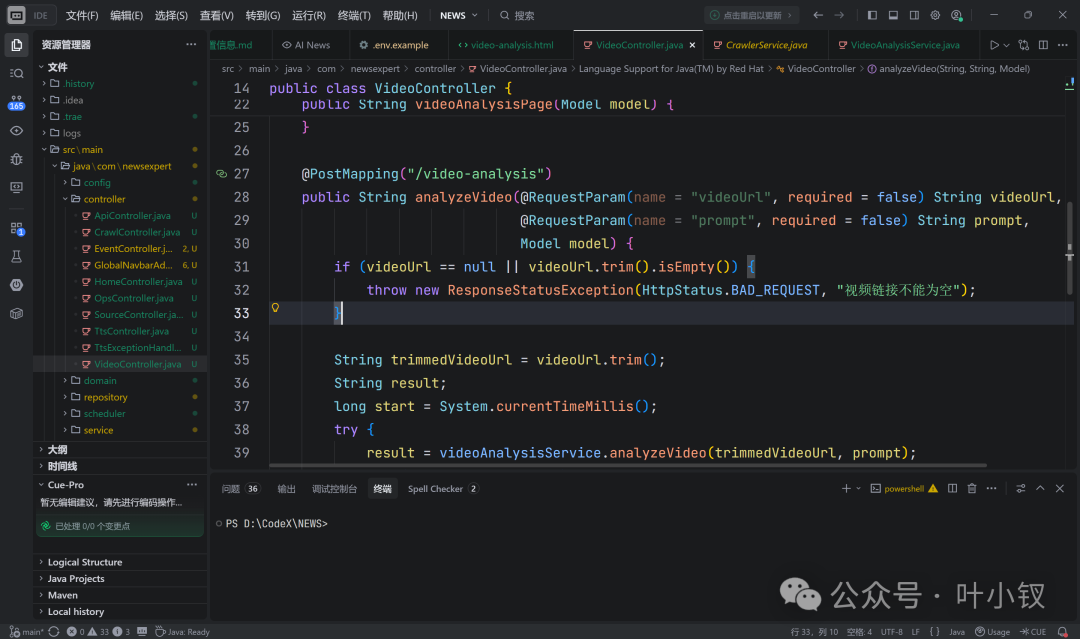The height and width of the screenshot is (639, 1080).
Task: Click 行 33, 列 10 cursor position
Action: (x=814, y=631)
